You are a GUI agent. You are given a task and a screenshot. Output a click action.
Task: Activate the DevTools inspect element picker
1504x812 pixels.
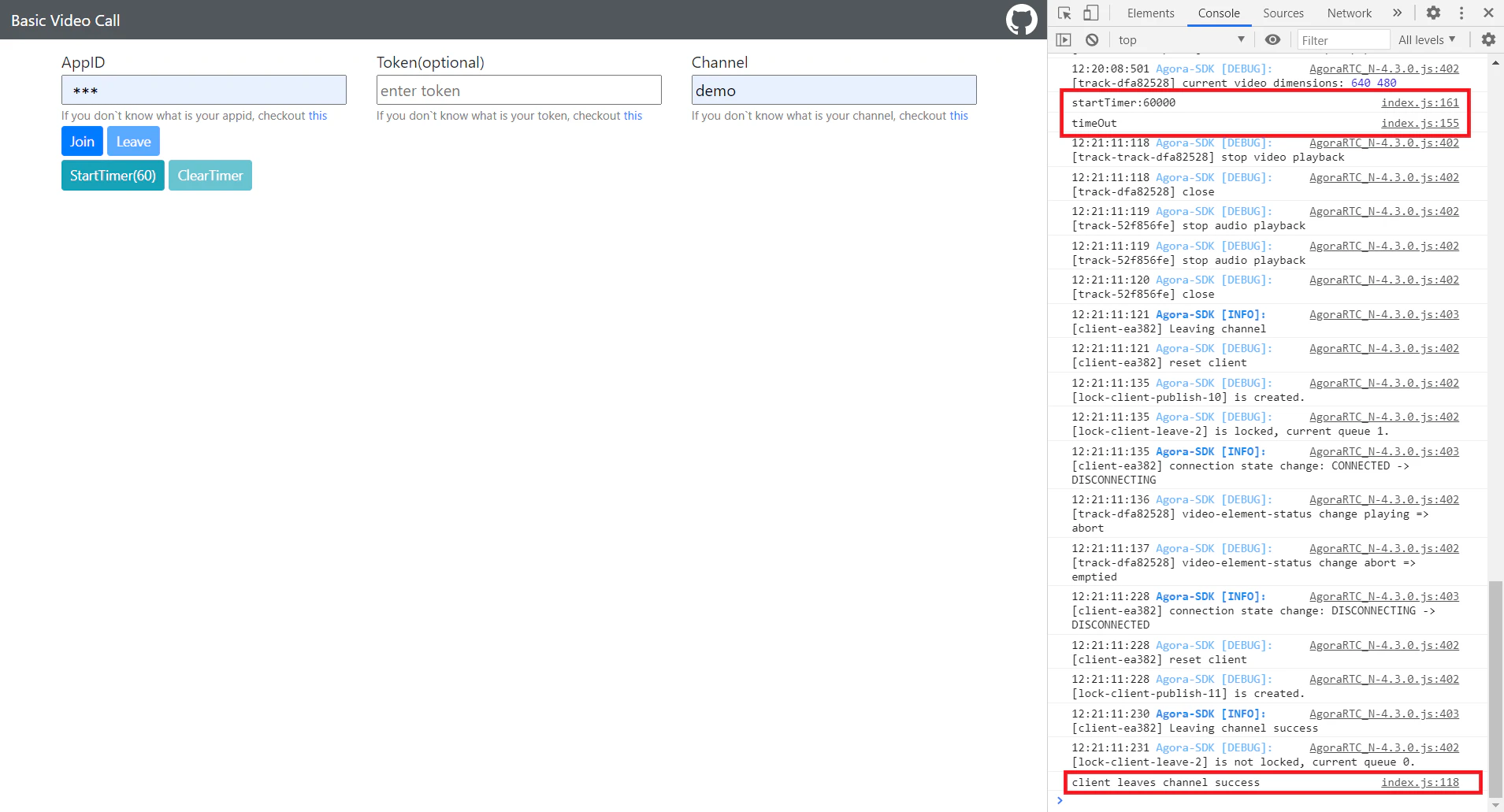pos(1064,13)
